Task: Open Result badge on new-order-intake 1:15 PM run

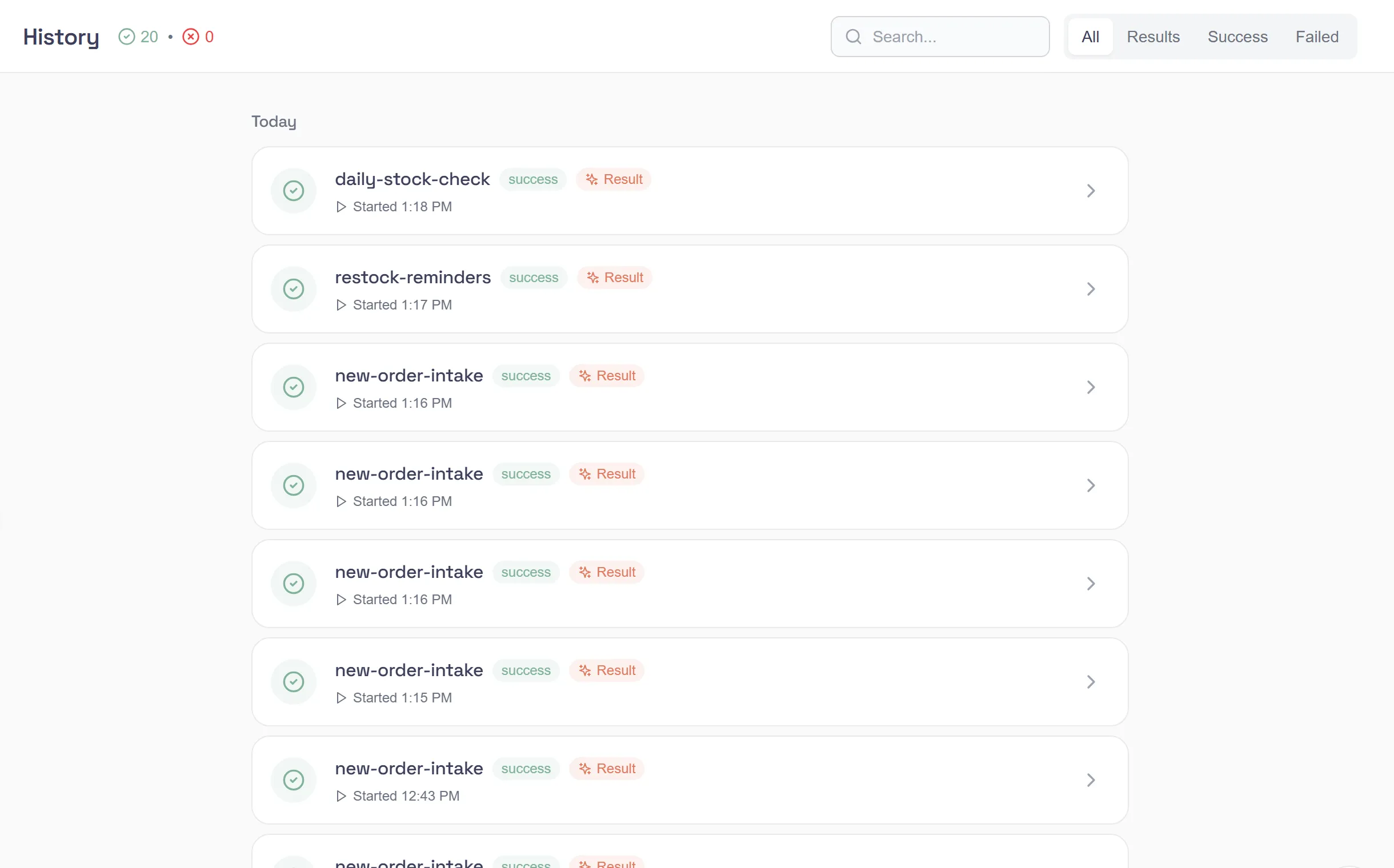Action: (x=607, y=670)
